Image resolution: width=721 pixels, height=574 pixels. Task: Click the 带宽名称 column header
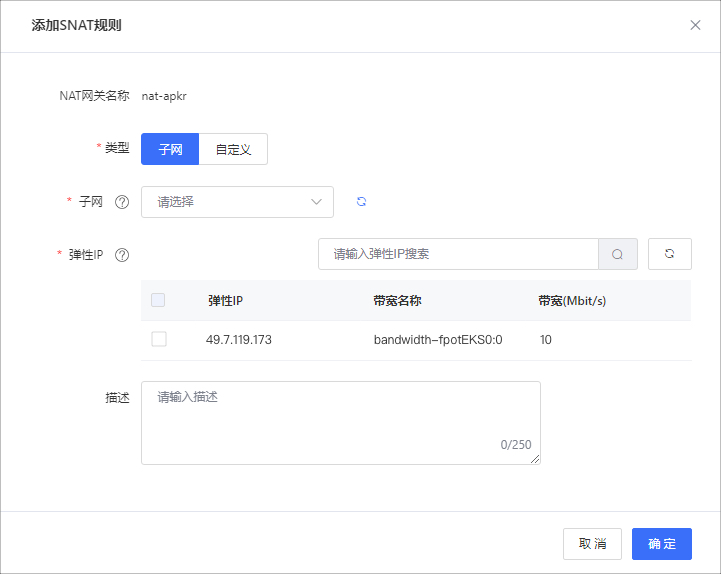click(x=397, y=300)
